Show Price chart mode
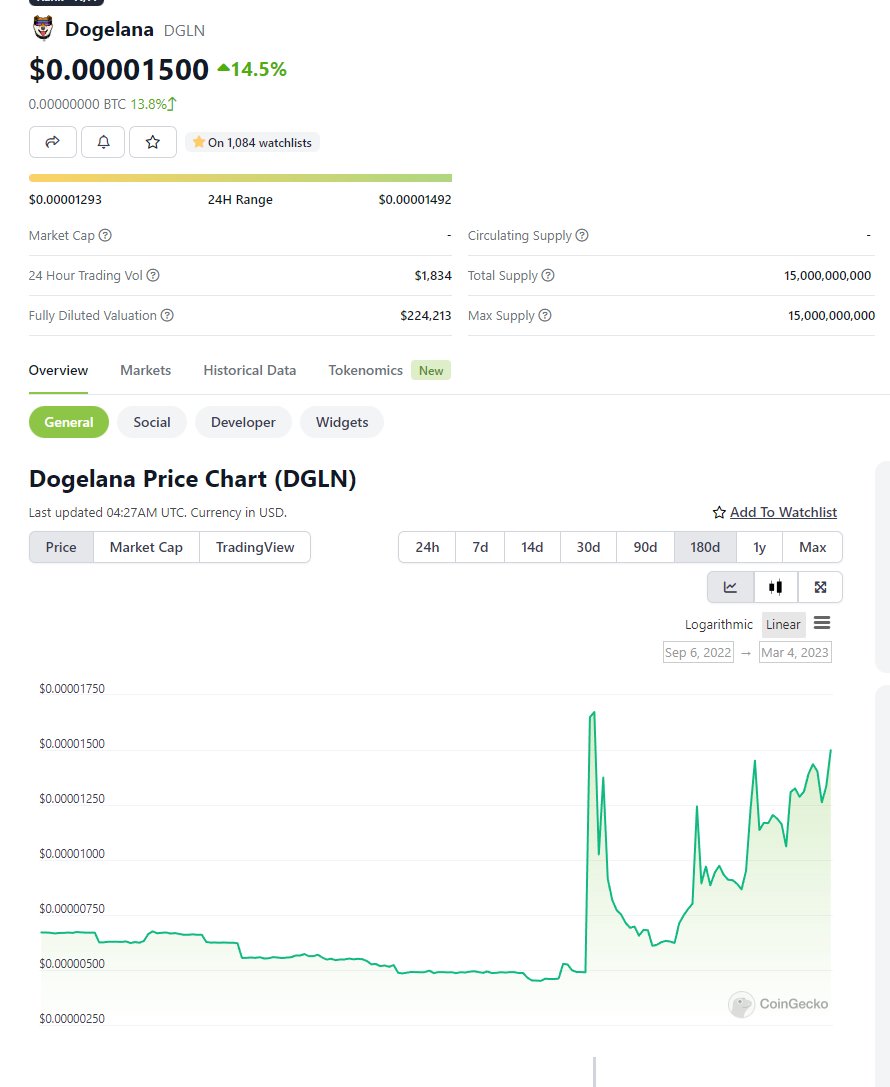The image size is (890, 1087). (61, 547)
